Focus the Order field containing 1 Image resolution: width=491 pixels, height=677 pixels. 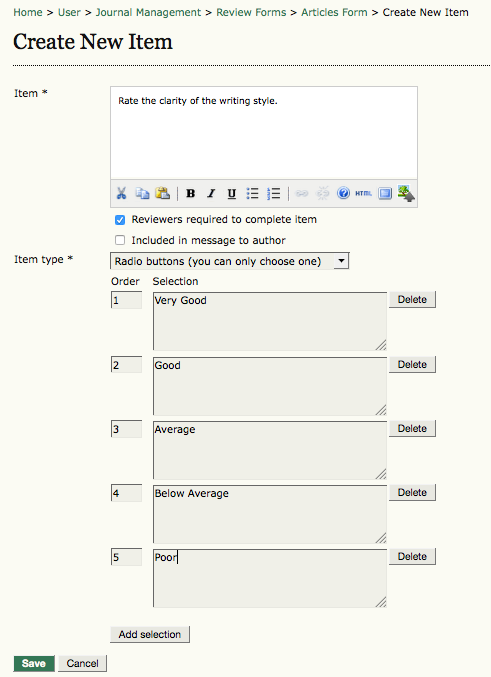pos(126,300)
